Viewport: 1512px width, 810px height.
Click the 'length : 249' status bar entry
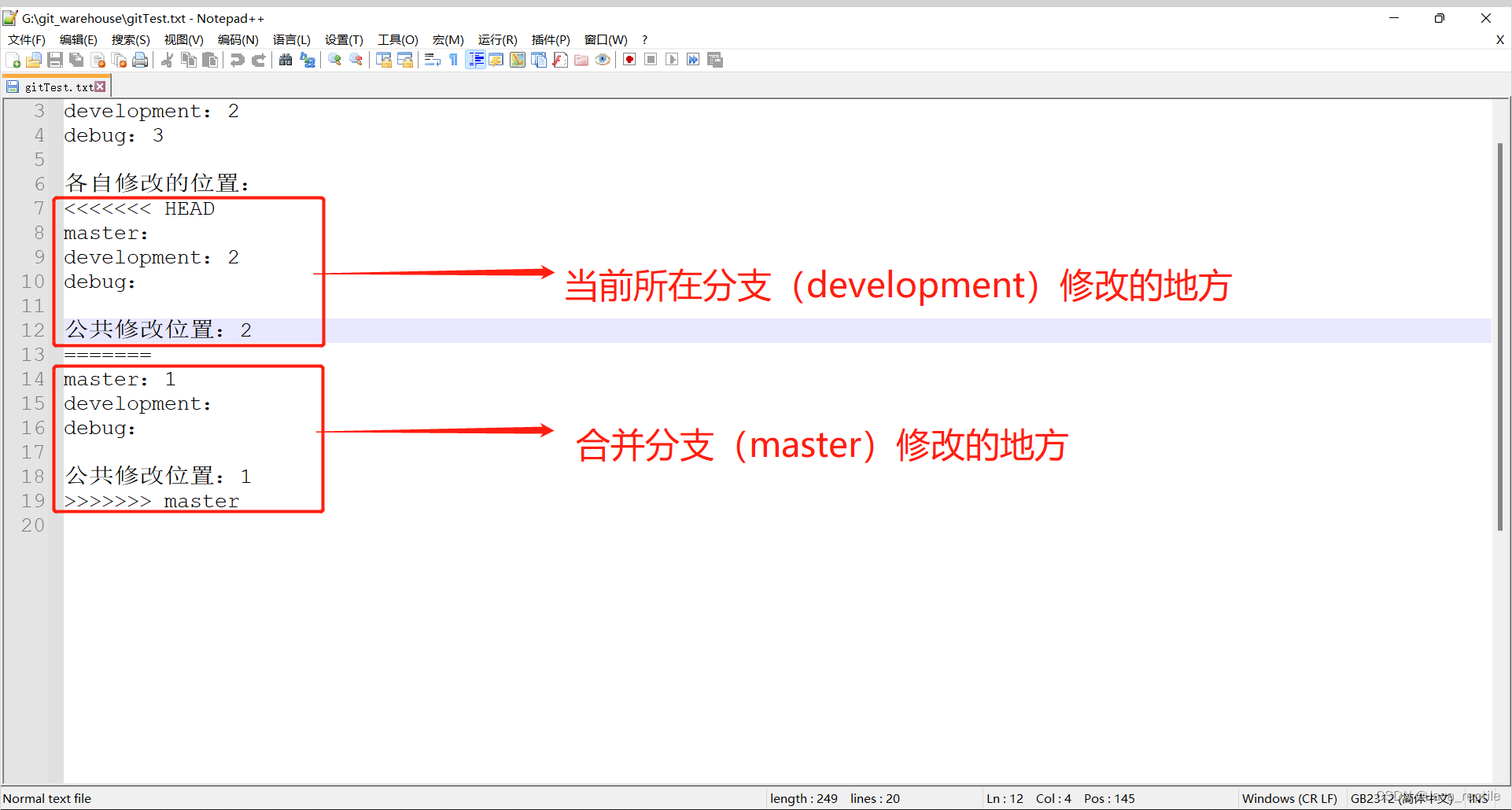coord(803,798)
